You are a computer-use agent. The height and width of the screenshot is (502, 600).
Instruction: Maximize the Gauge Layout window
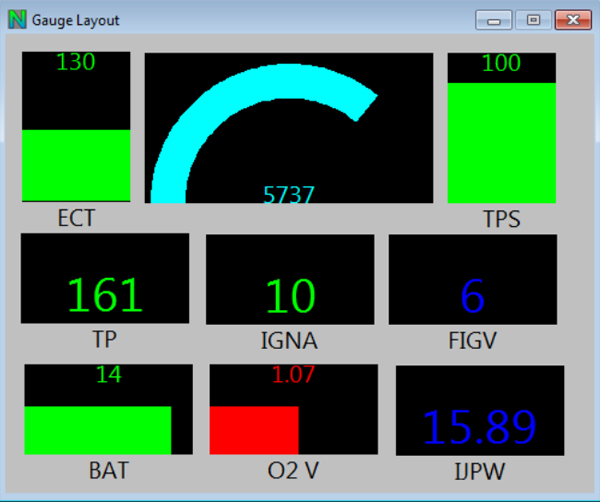(532, 19)
